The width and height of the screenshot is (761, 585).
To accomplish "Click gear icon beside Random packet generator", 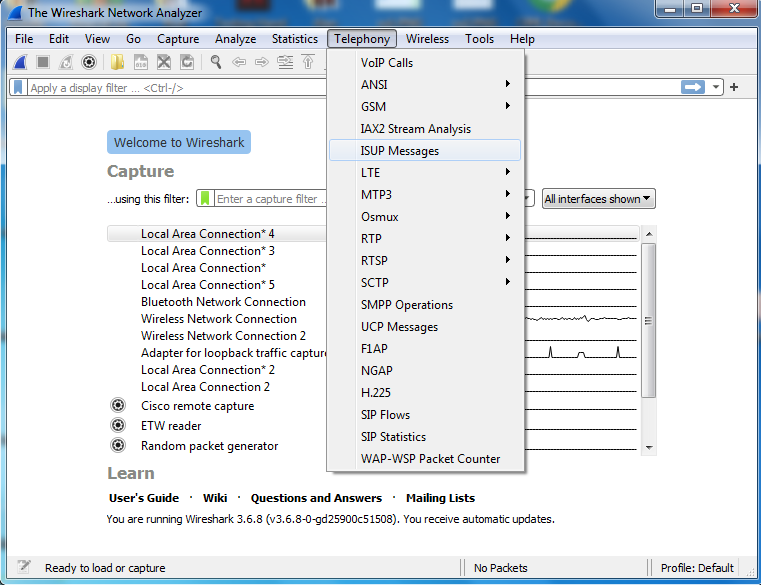I will 118,445.
